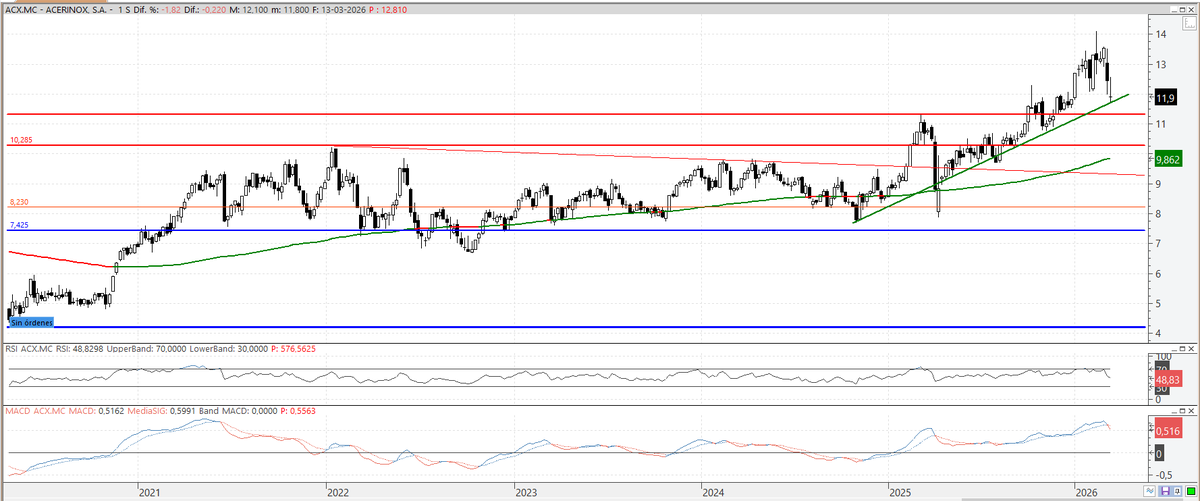Viewport: 1200px width, 501px height.
Task: Click the 2021 label on time axis
Action: (x=149, y=493)
